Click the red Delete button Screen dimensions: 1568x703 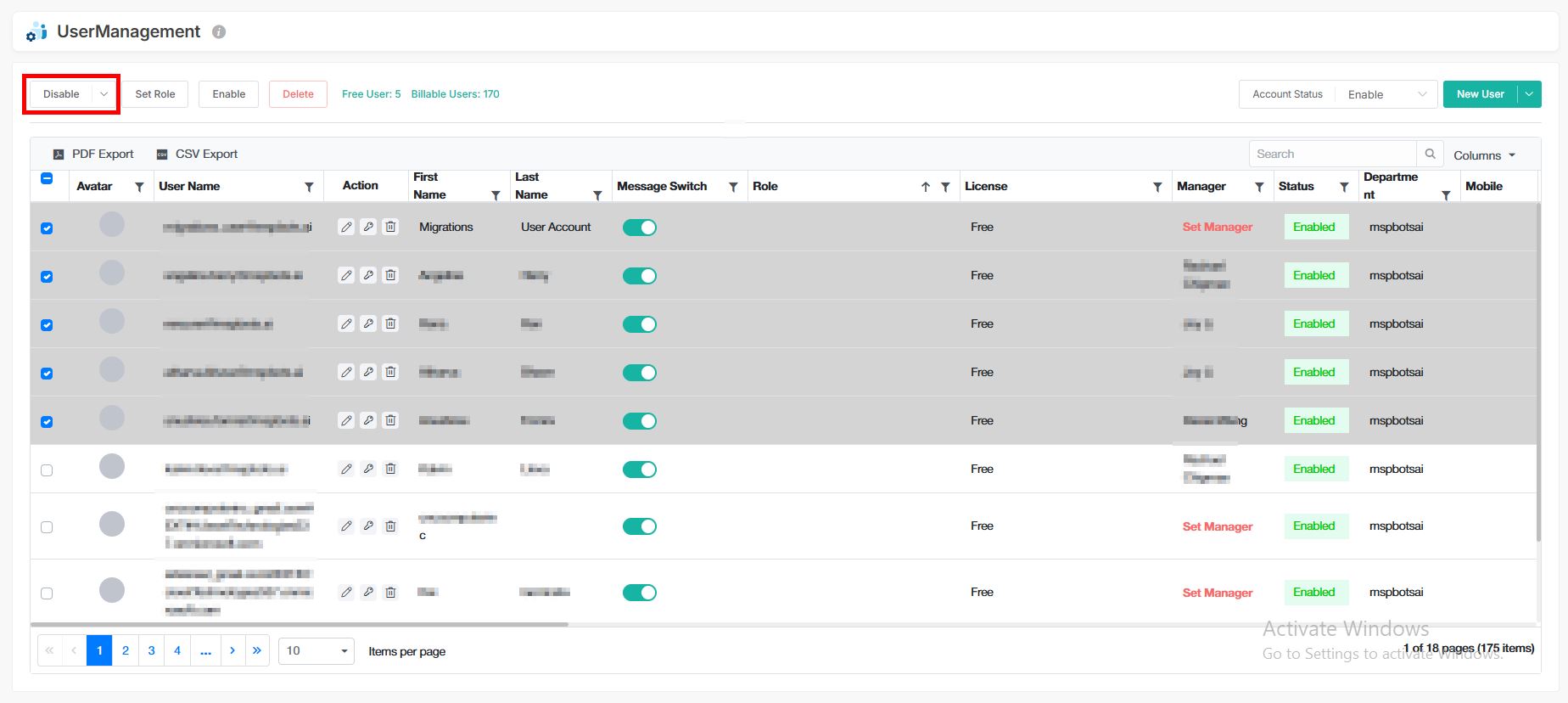pos(298,94)
